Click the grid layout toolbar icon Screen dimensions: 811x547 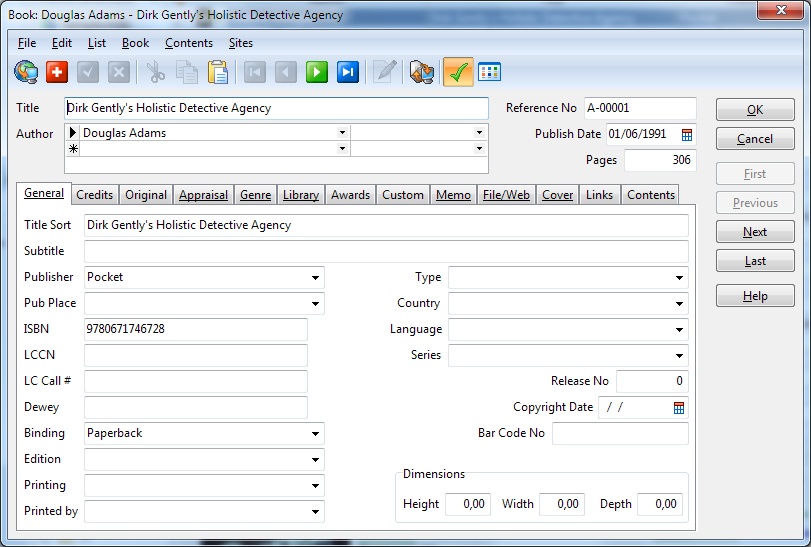pyautogui.click(x=489, y=72)
